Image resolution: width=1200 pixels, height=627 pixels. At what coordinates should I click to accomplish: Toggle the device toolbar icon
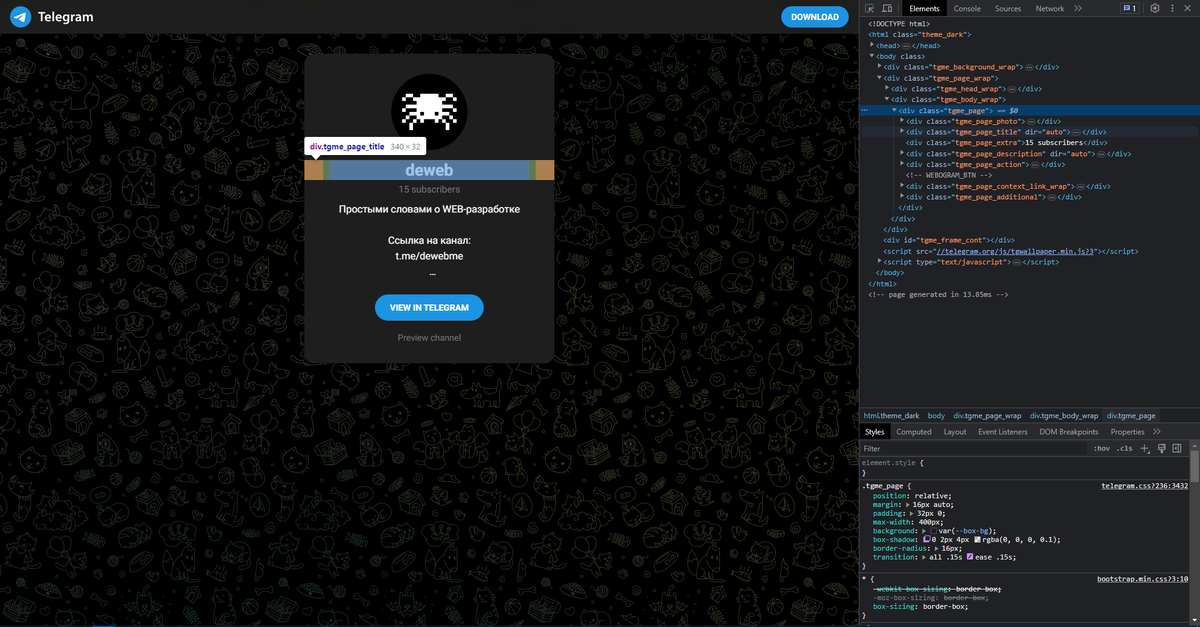tap(887, 8)
